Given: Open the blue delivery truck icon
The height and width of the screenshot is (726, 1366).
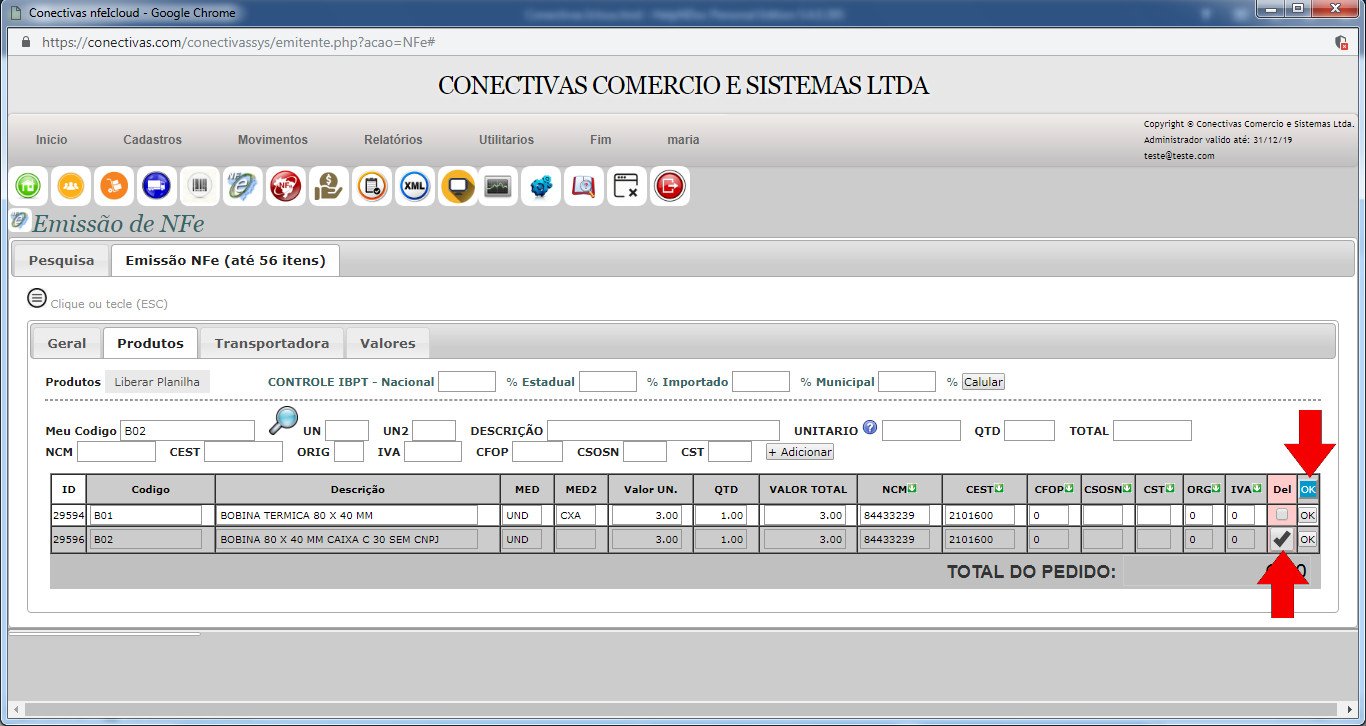Looking at the screenshot, I should click(156, 186).
